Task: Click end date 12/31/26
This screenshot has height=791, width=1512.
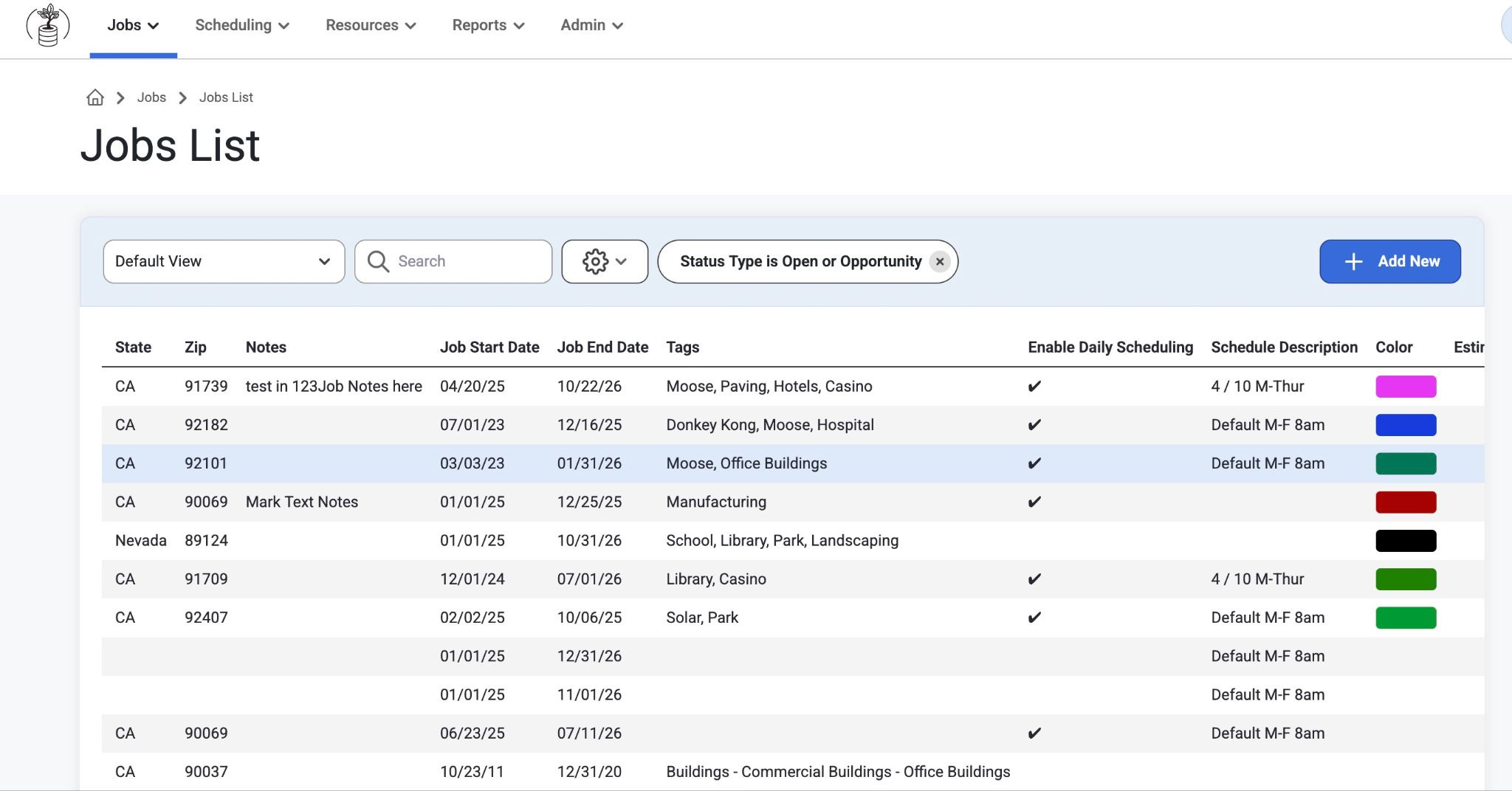Action: point(589,656)
